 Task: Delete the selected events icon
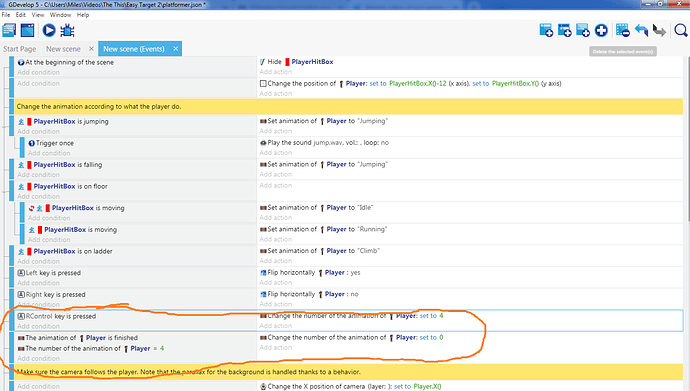pos(623,30)
